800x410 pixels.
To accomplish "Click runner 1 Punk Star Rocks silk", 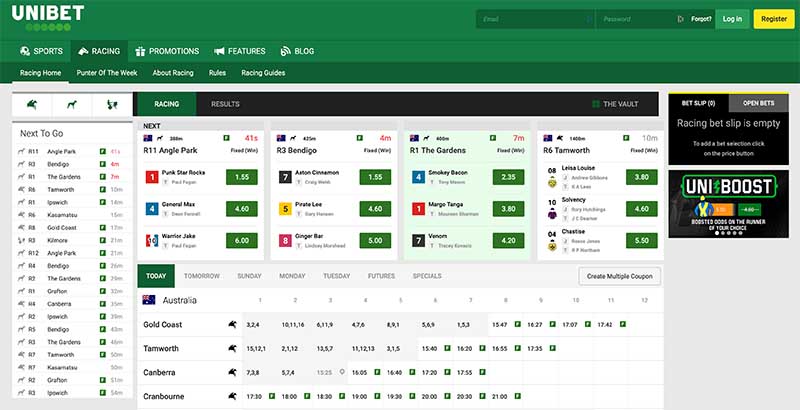I will tap(152, 177).
